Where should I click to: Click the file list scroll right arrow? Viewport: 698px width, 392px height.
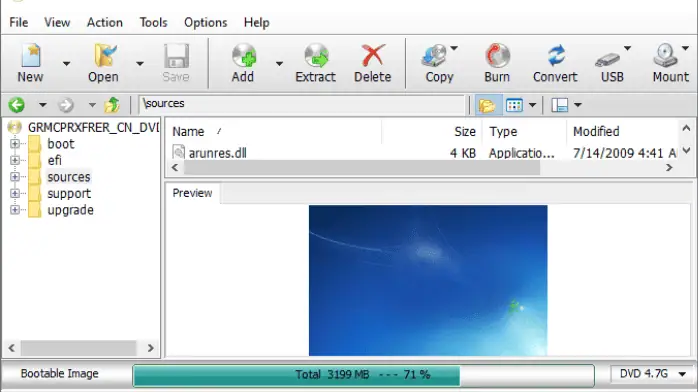point(669,168)
